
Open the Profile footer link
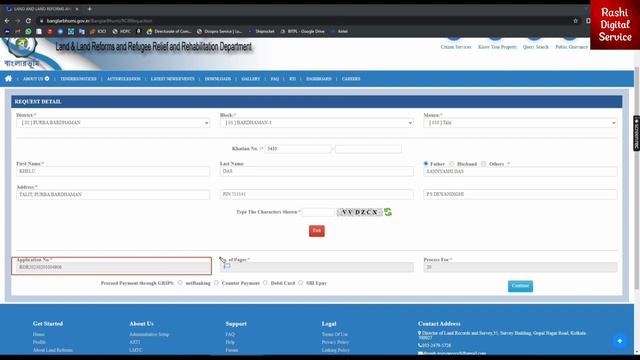click(x=39, y=342)
